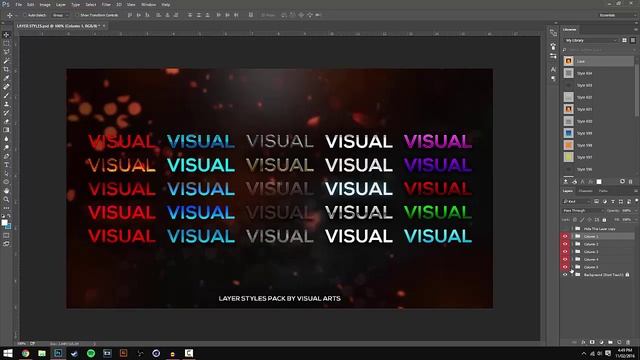
Task: Click the Delete layer trash icon
Action: (x=628, y=342)
